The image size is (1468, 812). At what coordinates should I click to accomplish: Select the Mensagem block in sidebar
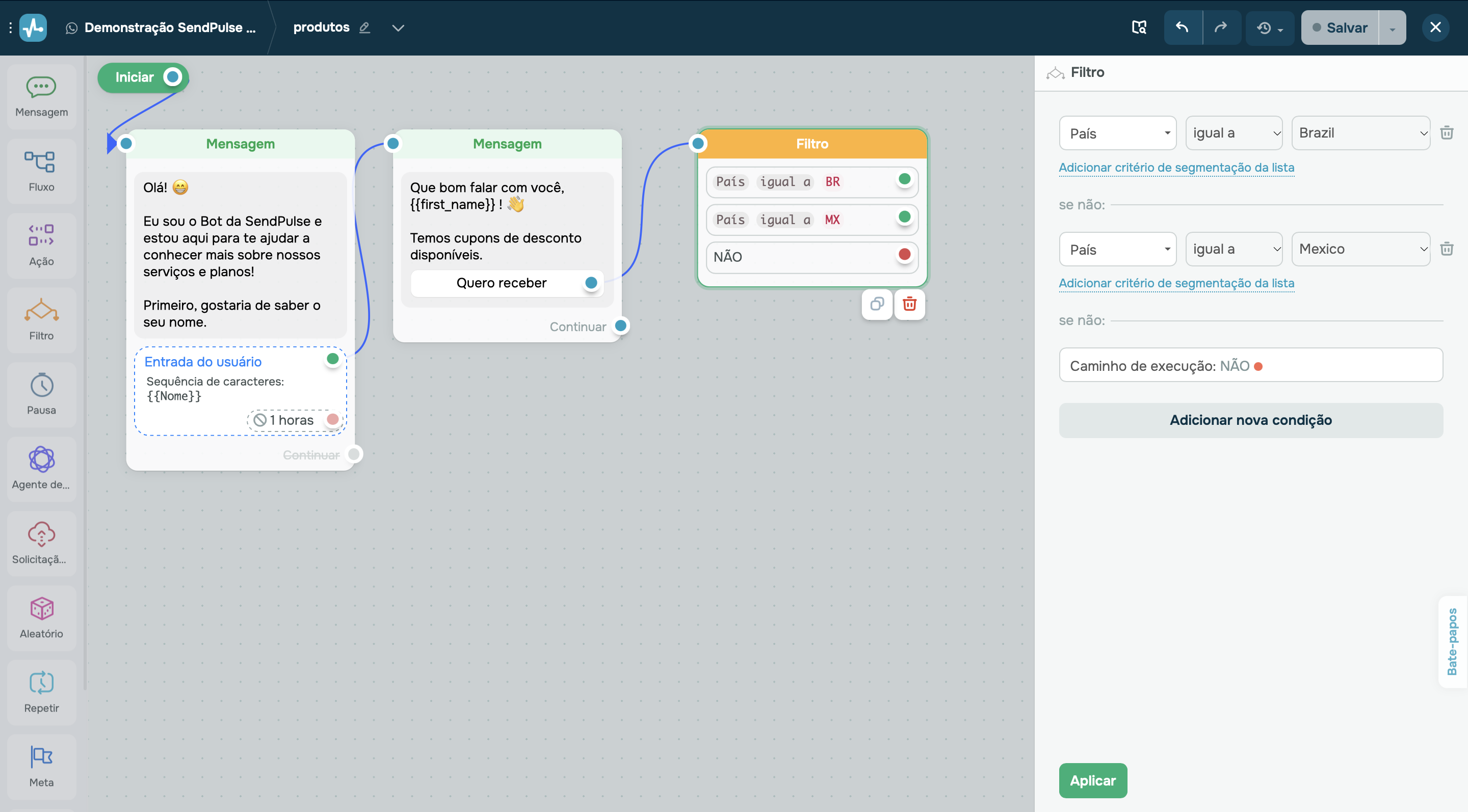point(42,97)
